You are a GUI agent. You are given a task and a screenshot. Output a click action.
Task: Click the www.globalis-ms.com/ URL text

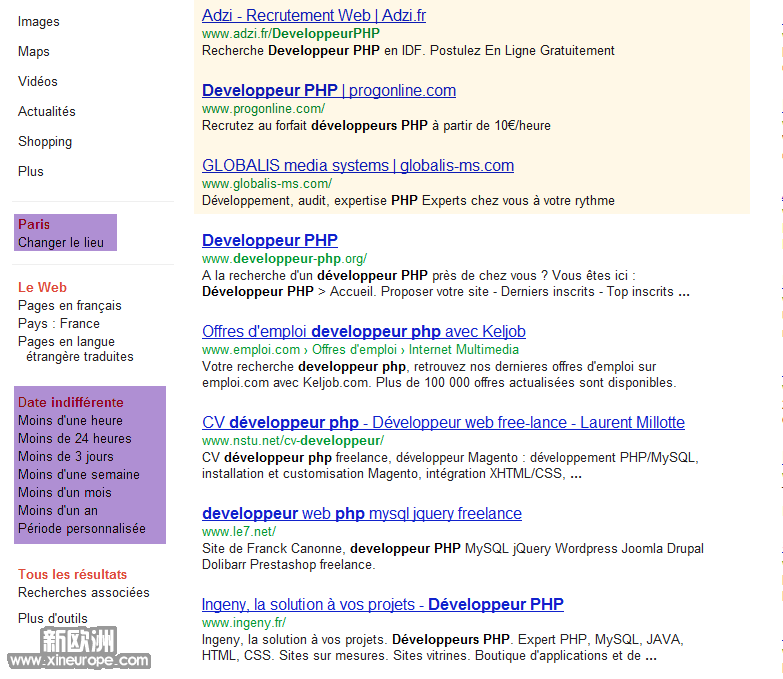click(x=267, y=184)
